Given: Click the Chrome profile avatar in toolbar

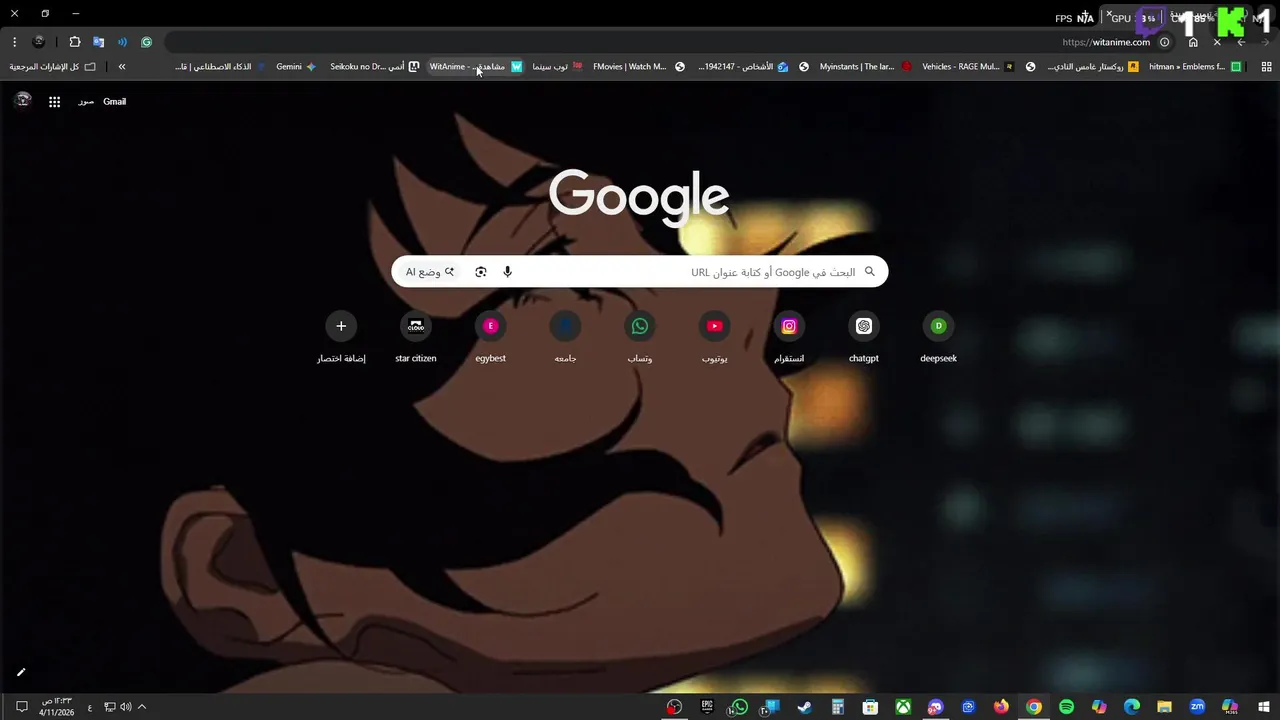Looking at the screenshot, I should (x=39, y=42).
